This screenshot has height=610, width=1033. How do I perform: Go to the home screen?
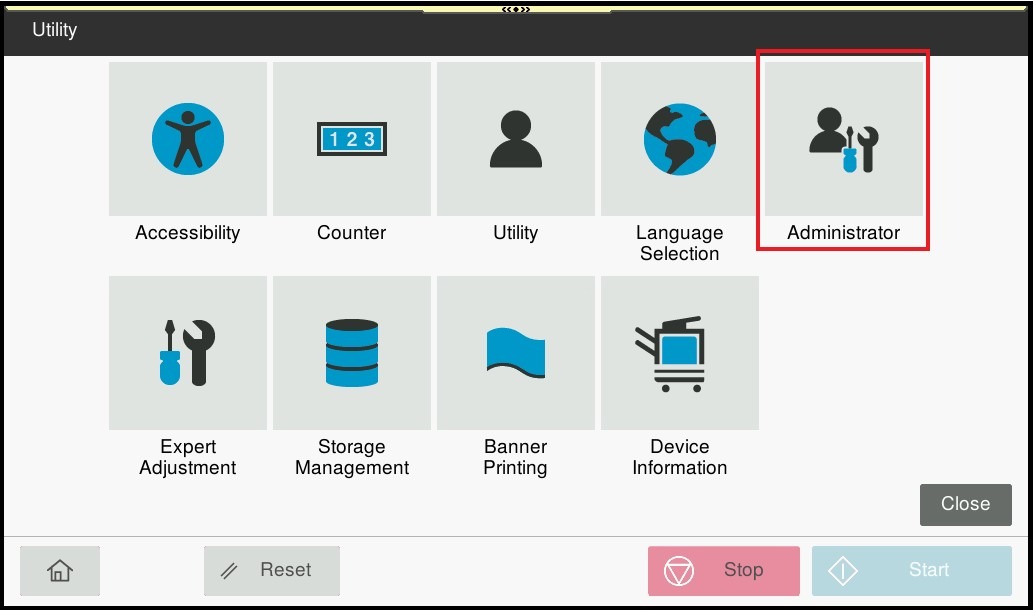60,570
